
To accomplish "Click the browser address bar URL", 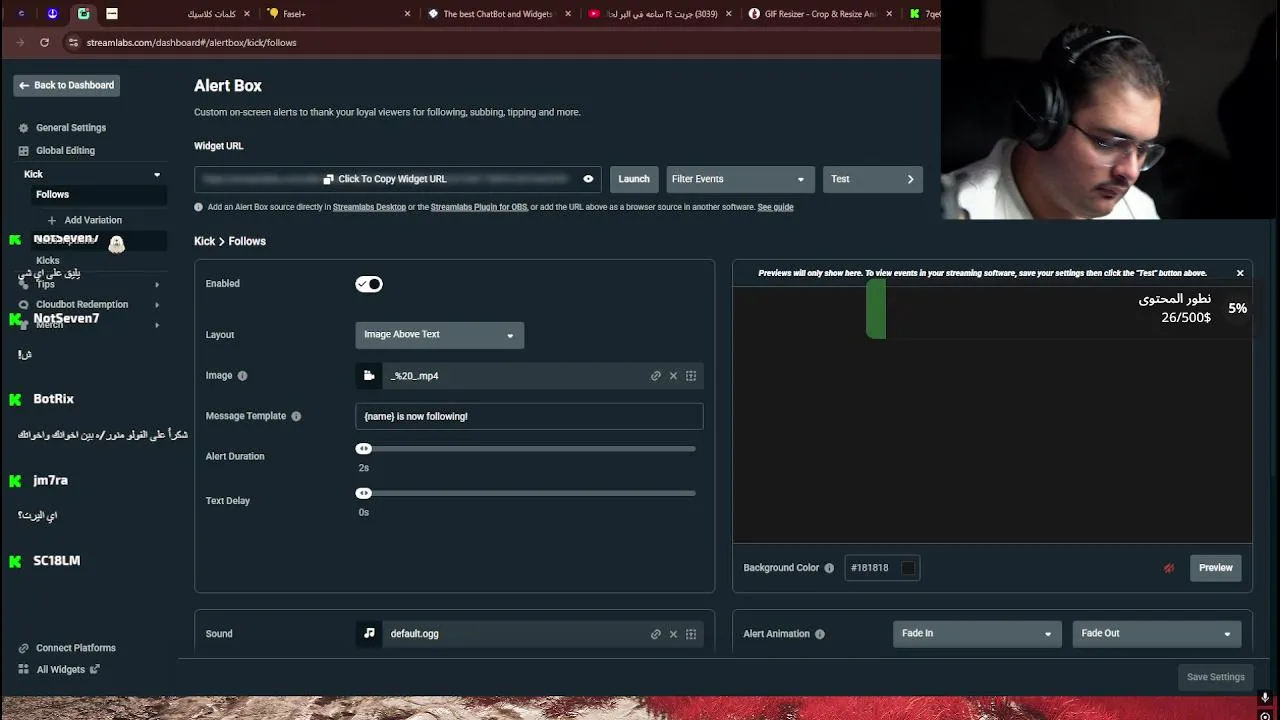I will click(191, 43).
